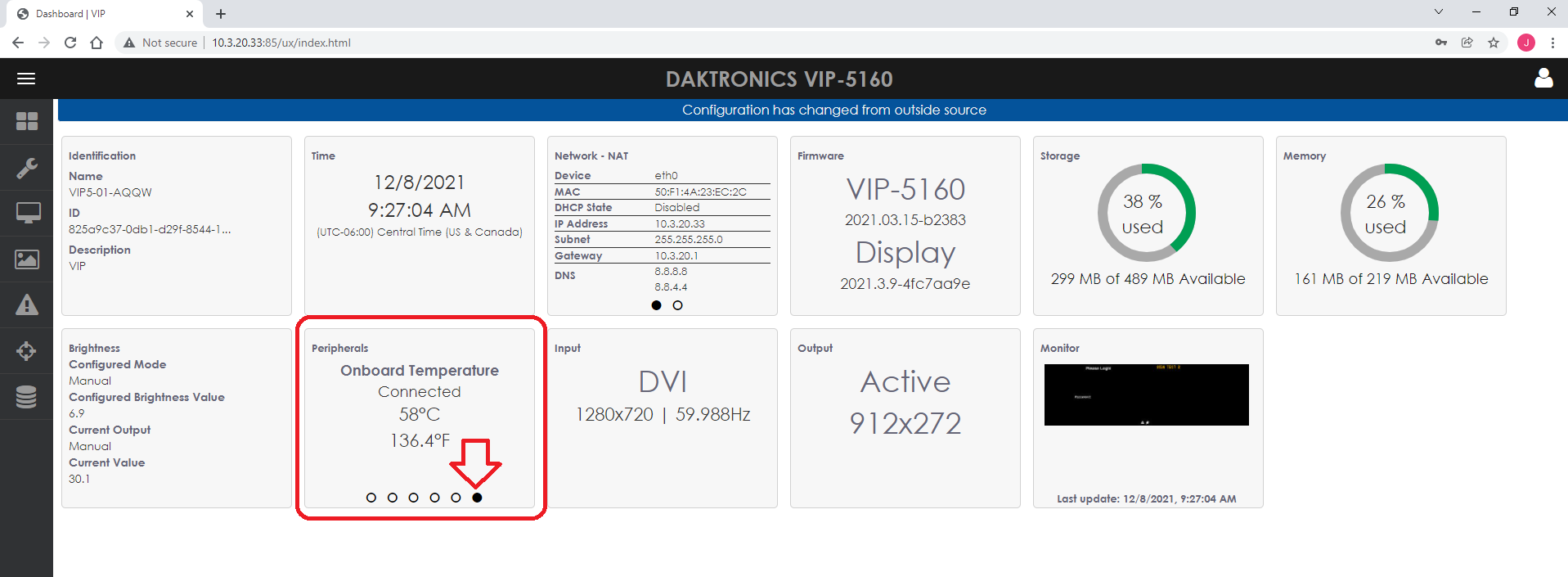Click Gateway value 10.3.20.1
1568x577 pixels.
coord(676,255)
